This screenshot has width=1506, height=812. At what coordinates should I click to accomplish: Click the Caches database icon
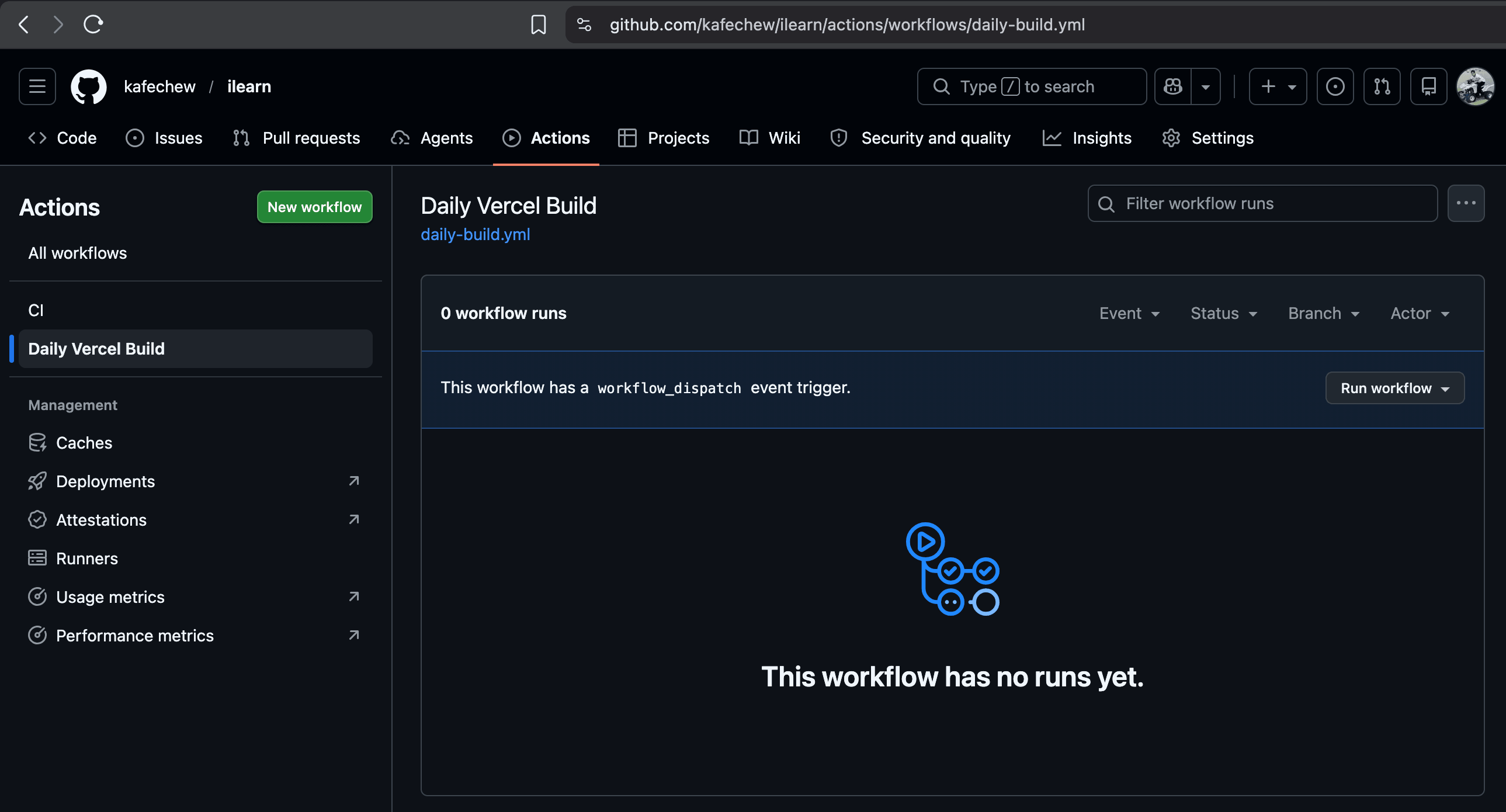[x=37, y=443]
